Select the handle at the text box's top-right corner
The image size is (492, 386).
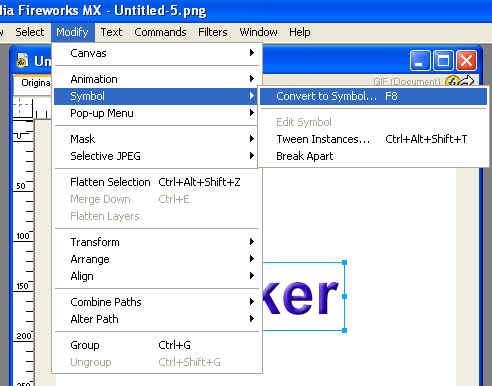click(345, 263)
